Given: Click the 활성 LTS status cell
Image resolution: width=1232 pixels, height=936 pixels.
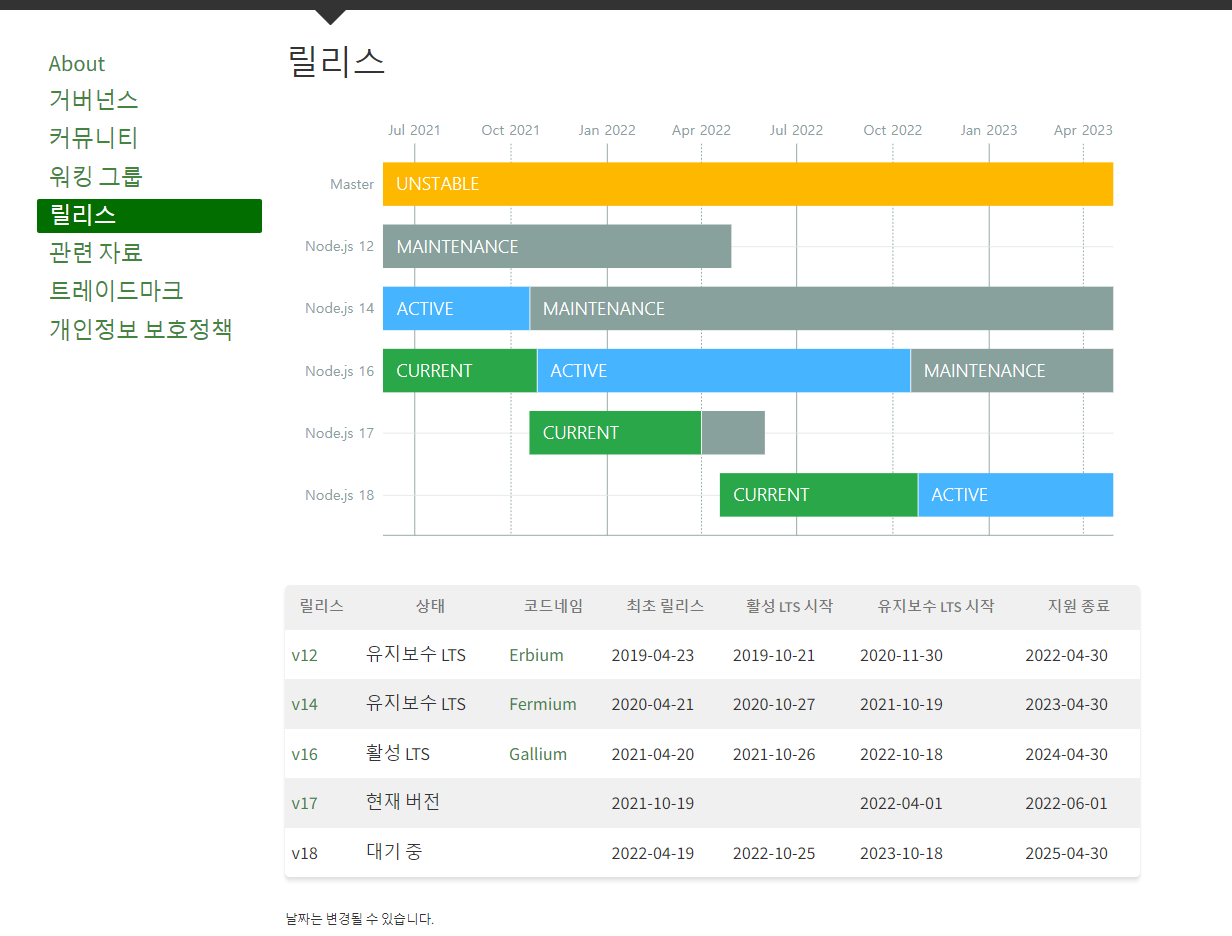Looking at the screenshot, I should coord(398,753).
